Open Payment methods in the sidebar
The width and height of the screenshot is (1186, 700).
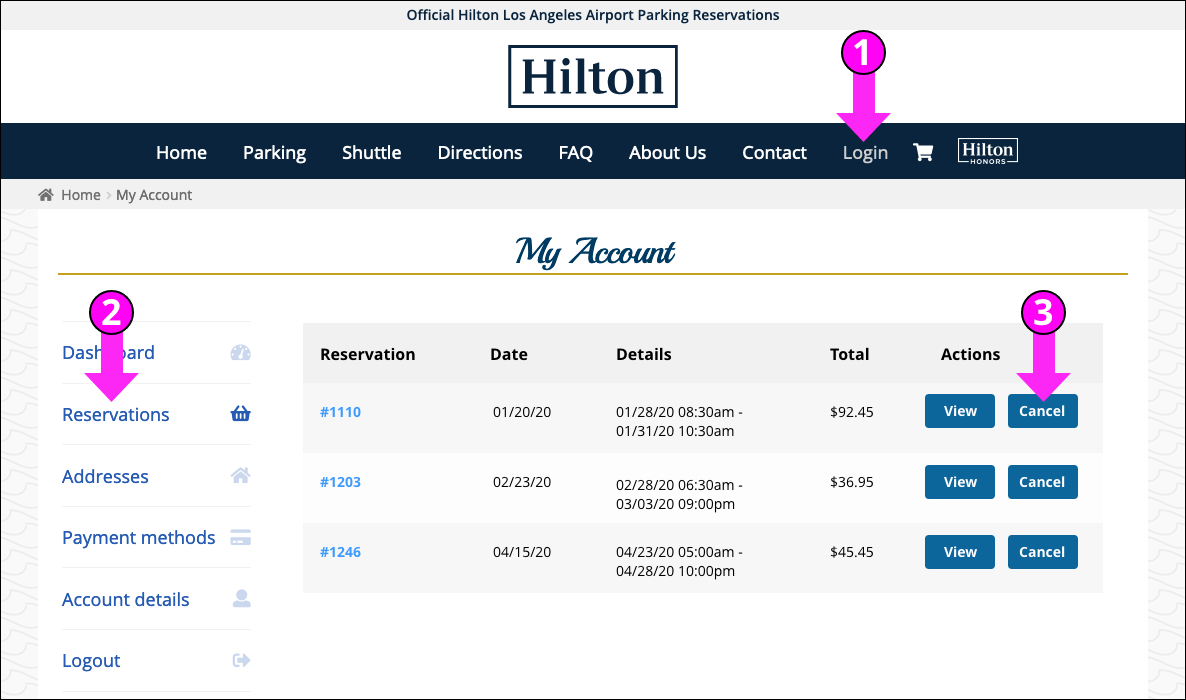138,538
